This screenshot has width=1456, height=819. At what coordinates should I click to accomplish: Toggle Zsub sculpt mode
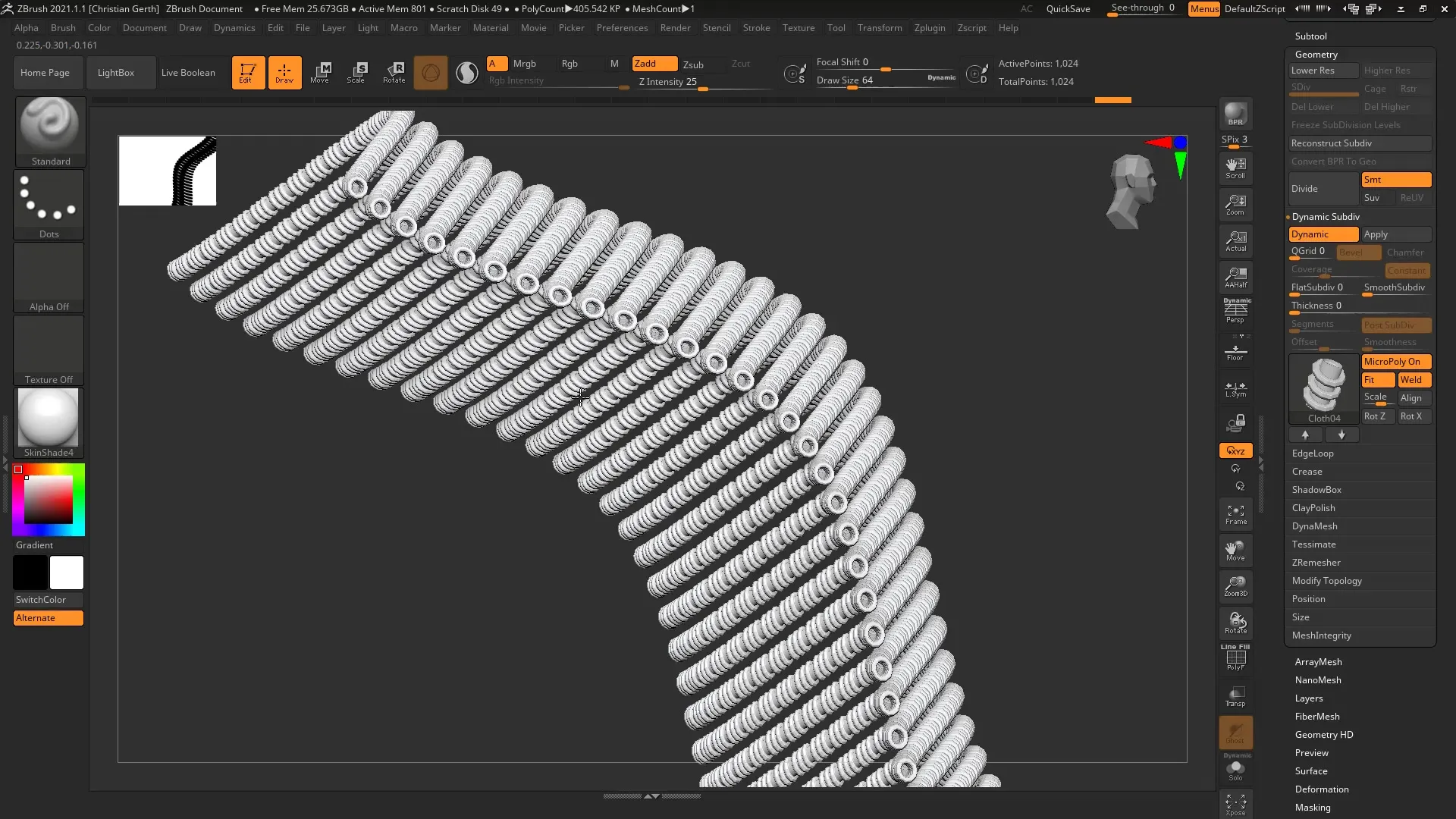(x=693, y=64)
